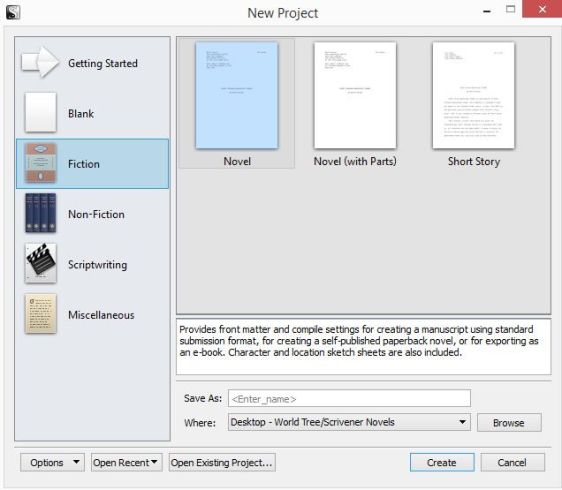Select the Novel (with Parts) template thumbnail

(355, 95)
